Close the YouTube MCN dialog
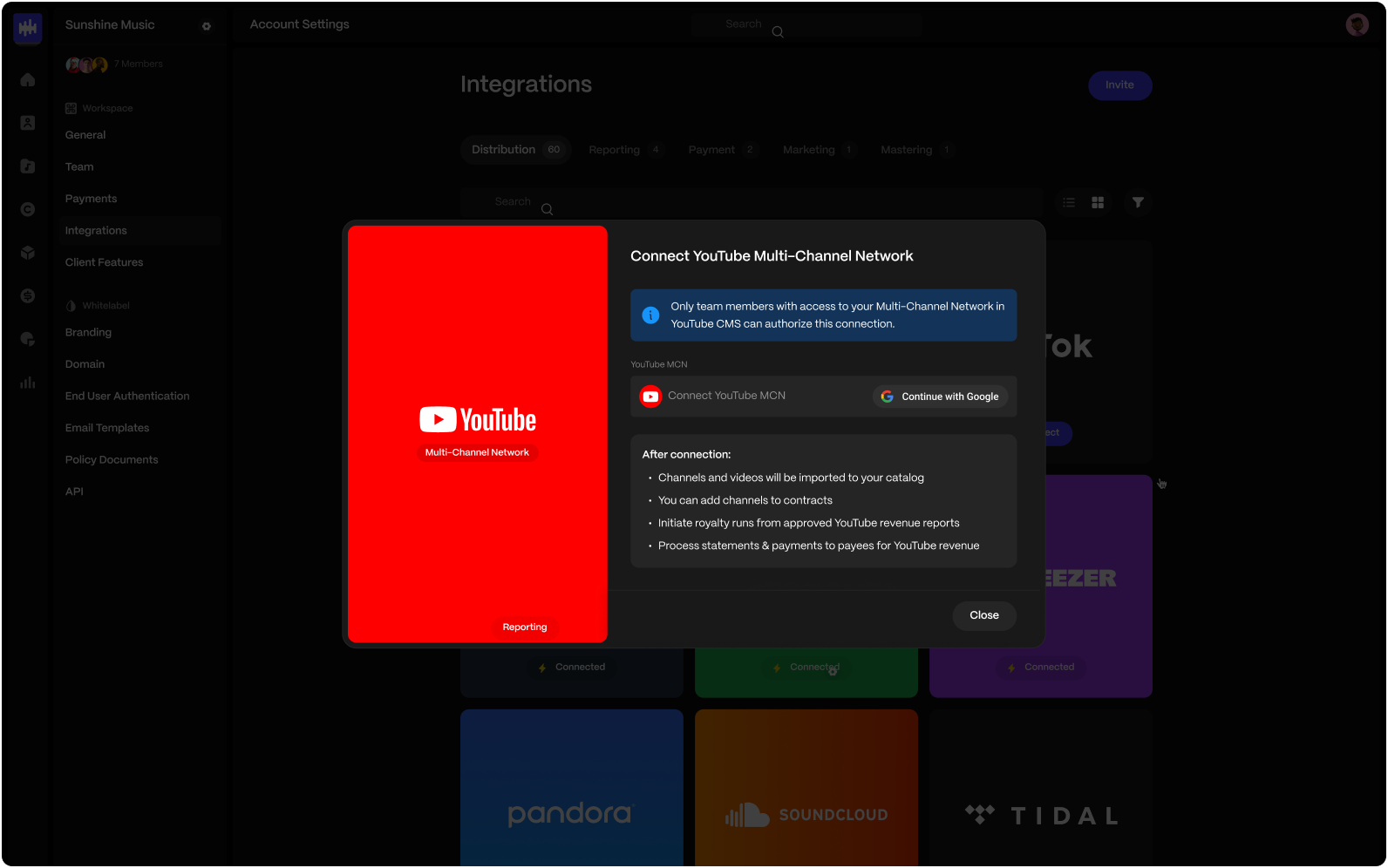 pyautogui.click(x=984, y=615)
